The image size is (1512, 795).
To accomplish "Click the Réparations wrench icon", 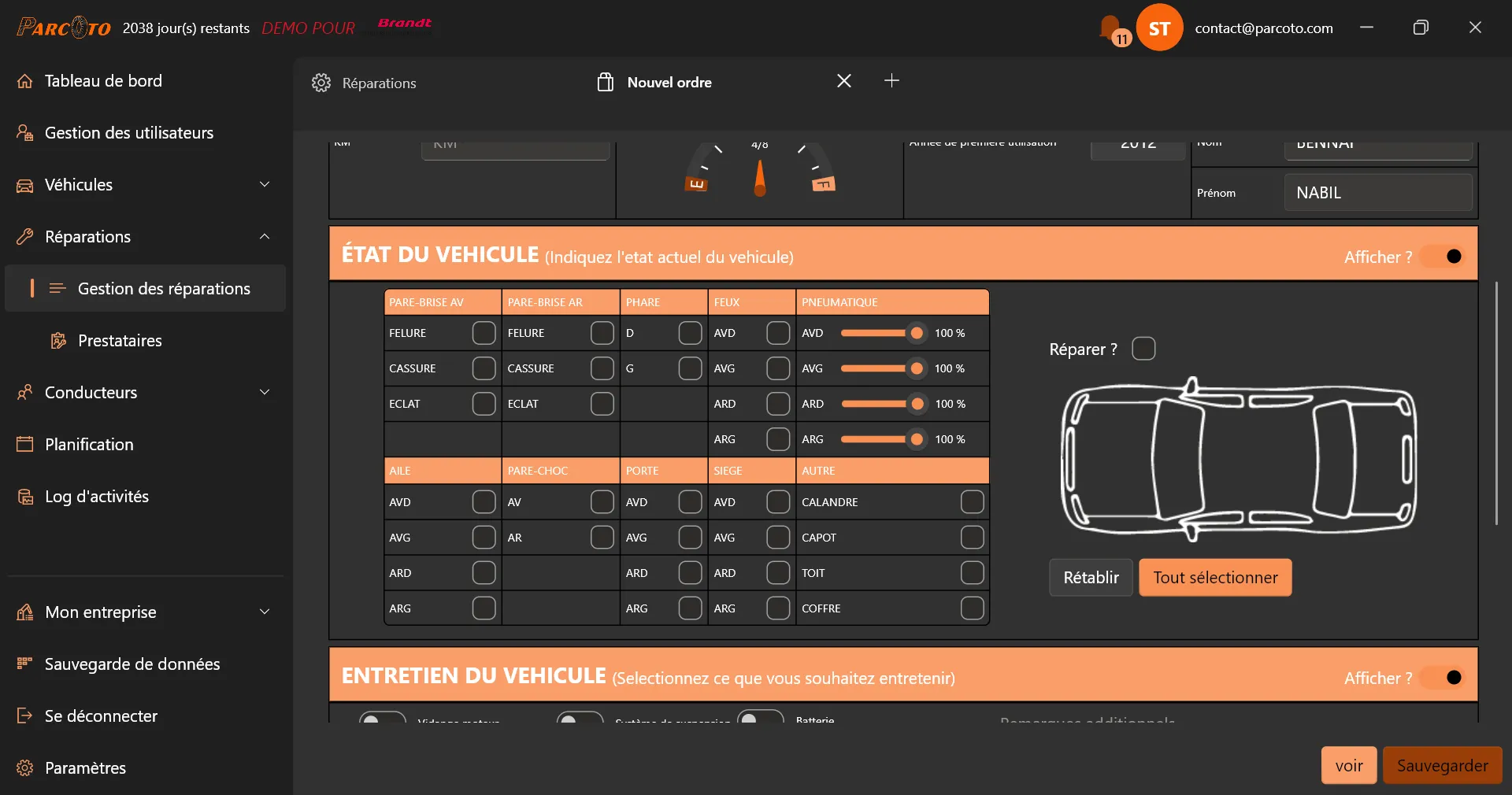I will click(x=25, y=237).
